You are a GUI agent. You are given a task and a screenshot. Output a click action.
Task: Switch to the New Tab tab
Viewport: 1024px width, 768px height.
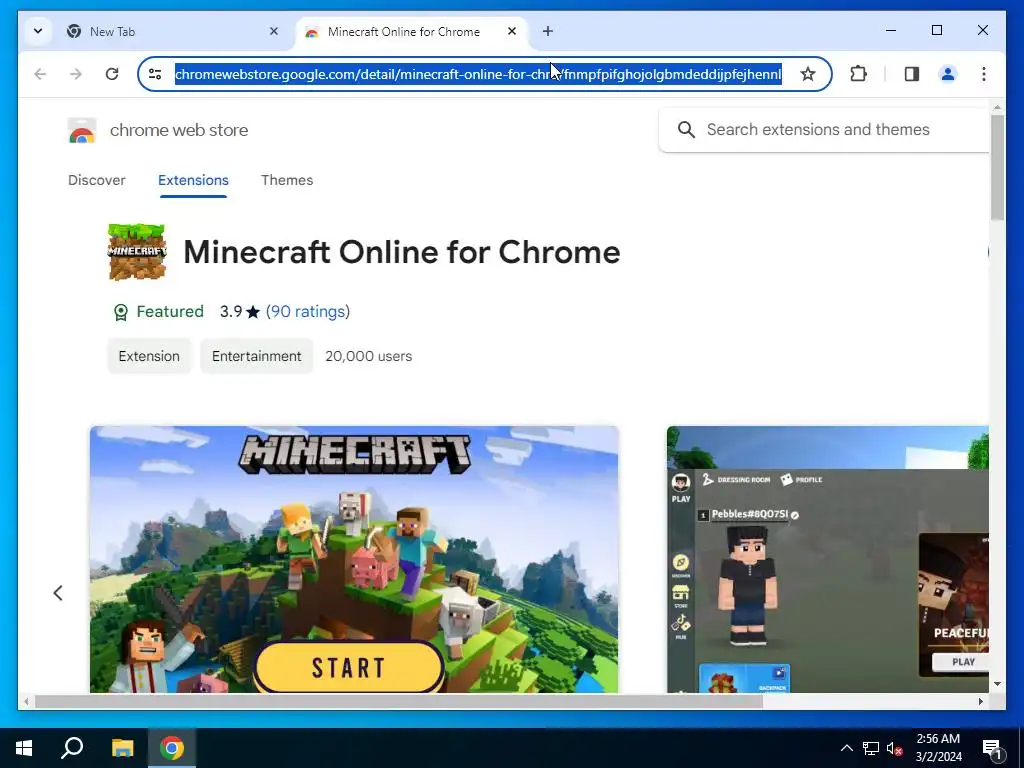[172, 31]
